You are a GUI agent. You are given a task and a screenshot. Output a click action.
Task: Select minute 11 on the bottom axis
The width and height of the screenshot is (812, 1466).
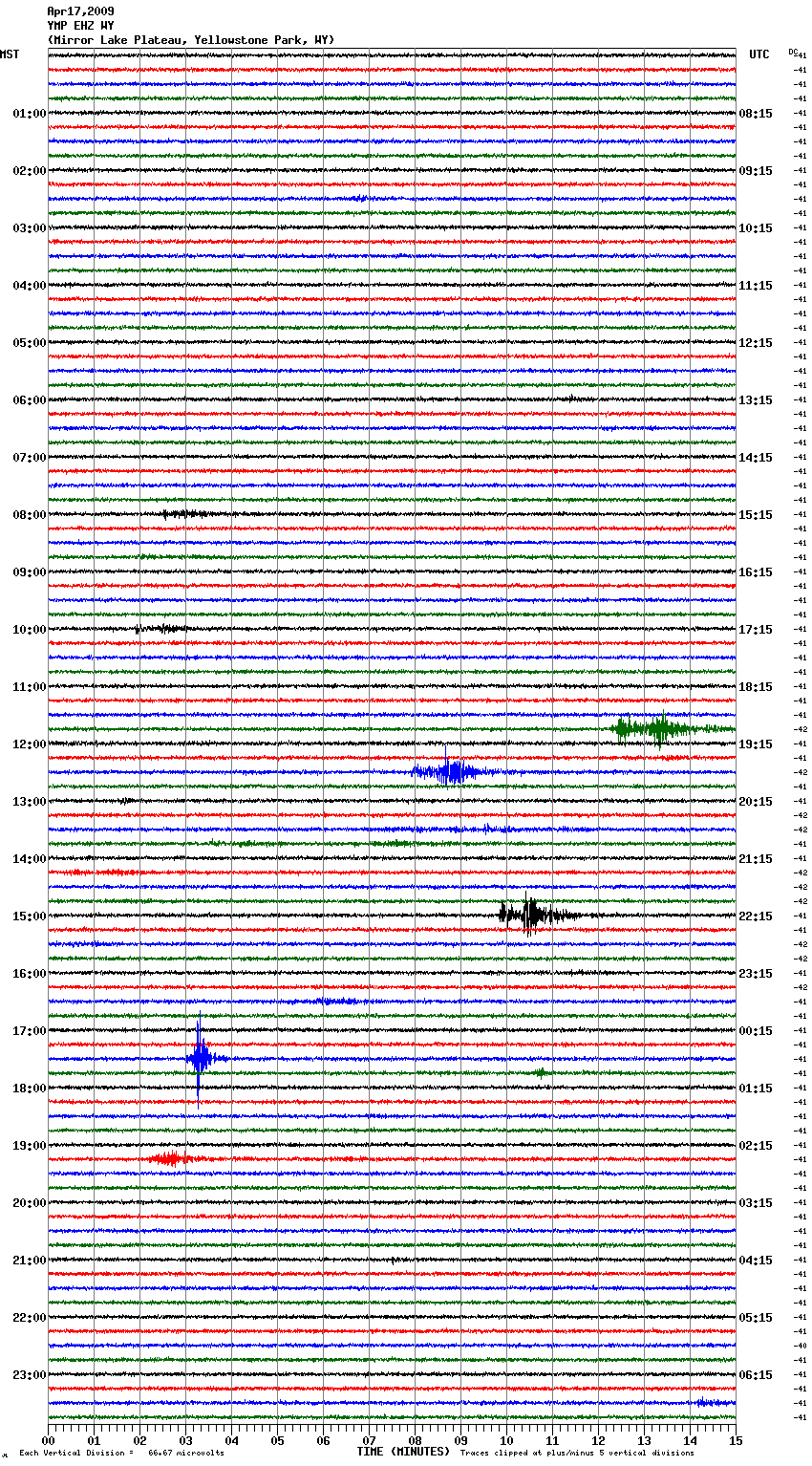[x=552, y=1440]
